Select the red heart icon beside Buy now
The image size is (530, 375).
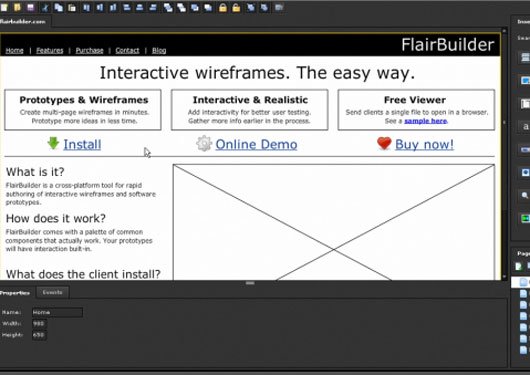384,143
